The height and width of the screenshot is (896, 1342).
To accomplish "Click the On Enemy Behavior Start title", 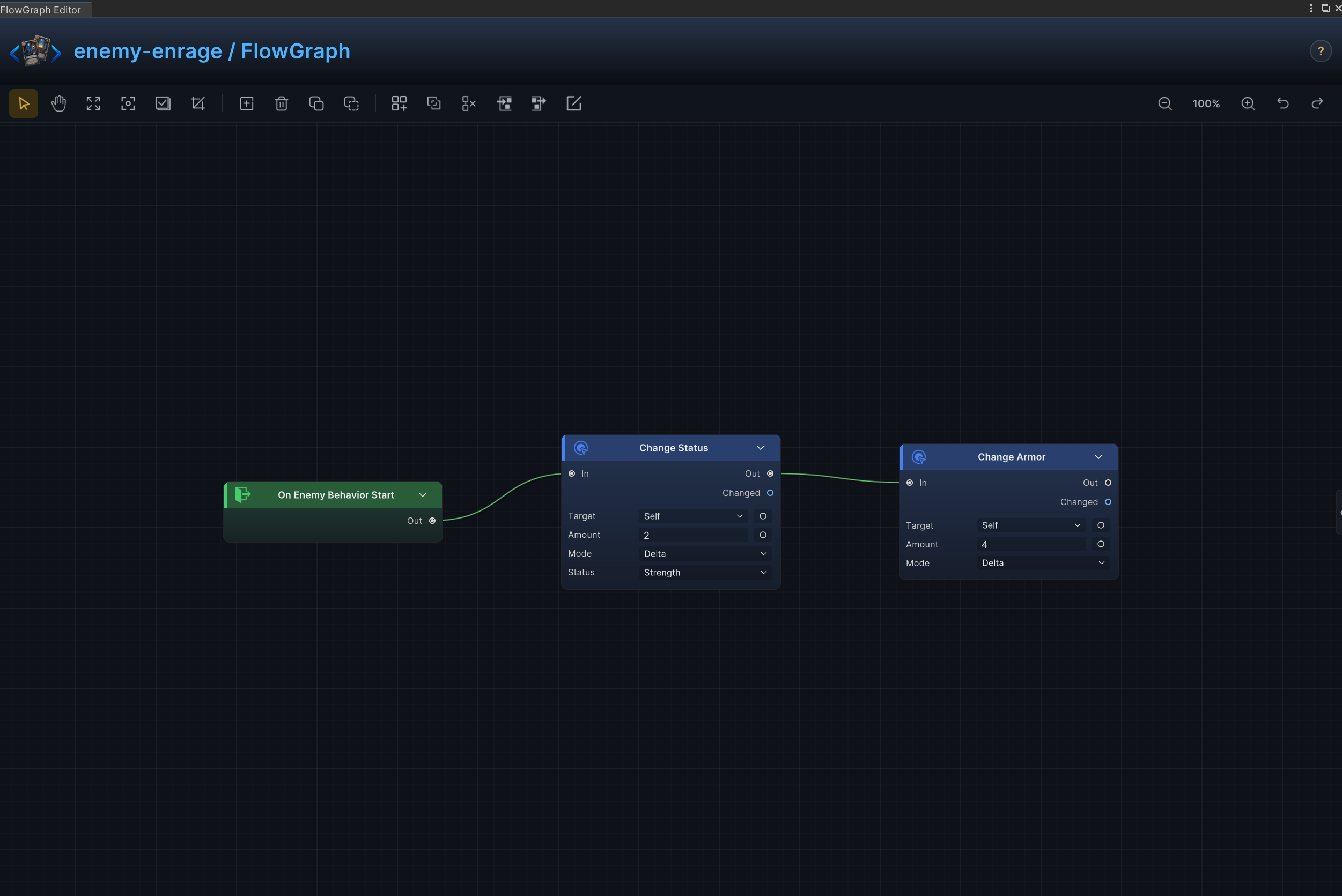I will coord(336,495).
